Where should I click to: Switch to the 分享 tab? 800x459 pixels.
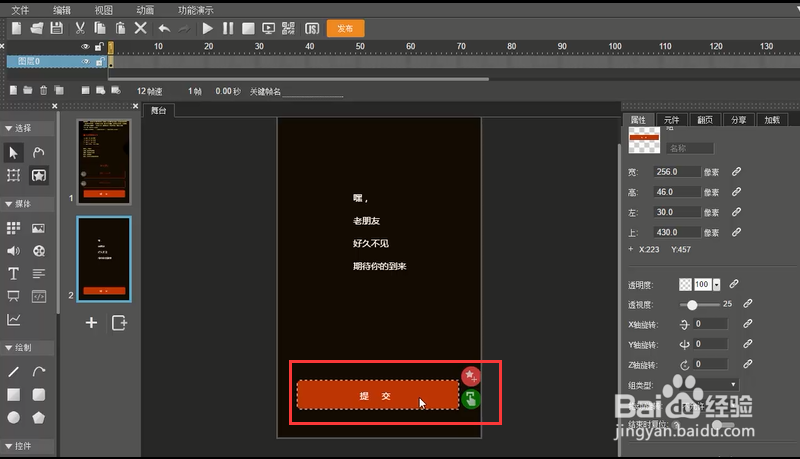click(x=738, y=120)
